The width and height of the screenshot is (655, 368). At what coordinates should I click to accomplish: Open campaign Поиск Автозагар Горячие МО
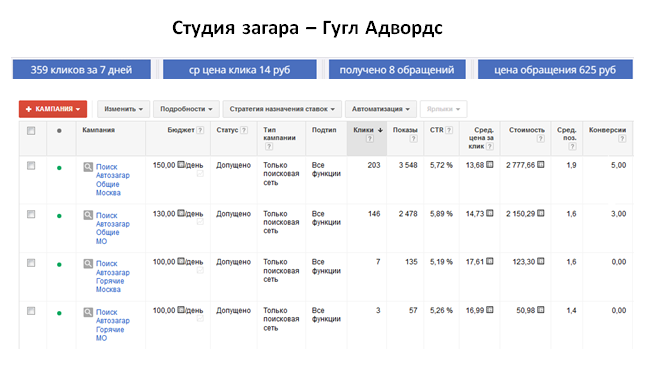(x=112, y=325)
